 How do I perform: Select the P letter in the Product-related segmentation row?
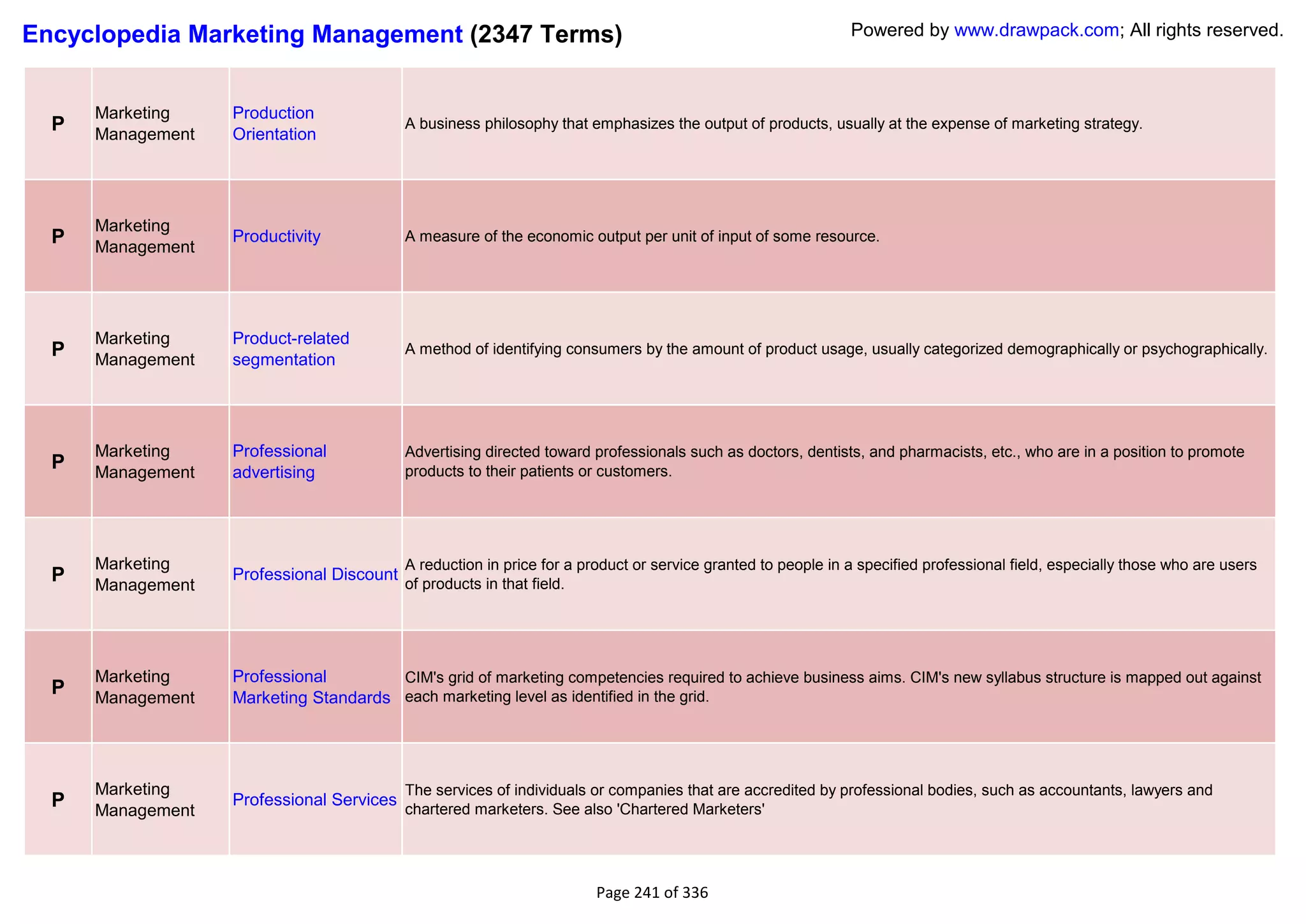click(58, 349)
